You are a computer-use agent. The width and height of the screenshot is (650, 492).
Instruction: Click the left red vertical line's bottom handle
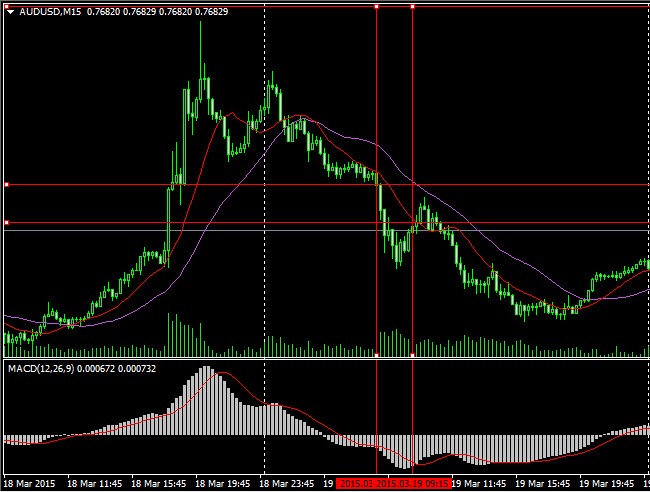tap(376, 355)
